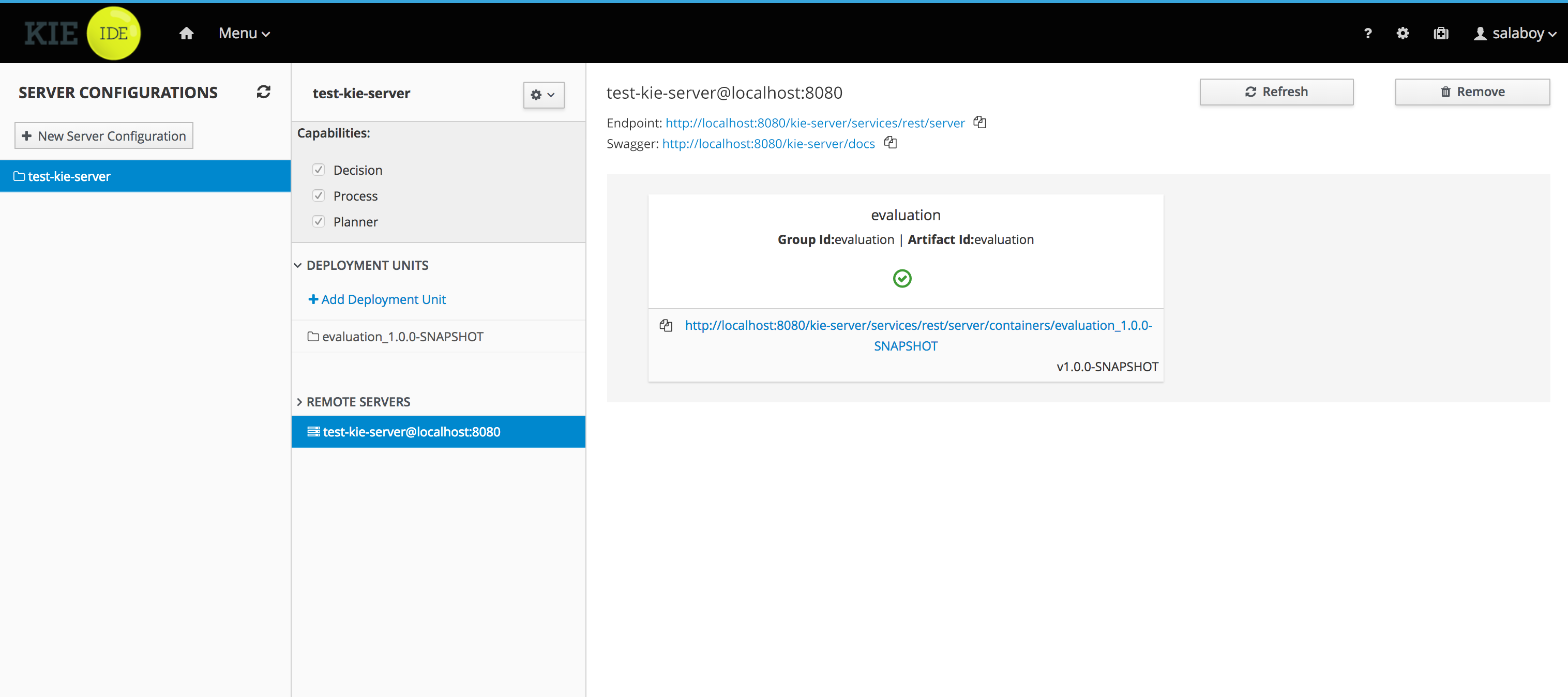Select the evaluation_1.0.0-SNAPSHOT deployment unit

(402, 337)
